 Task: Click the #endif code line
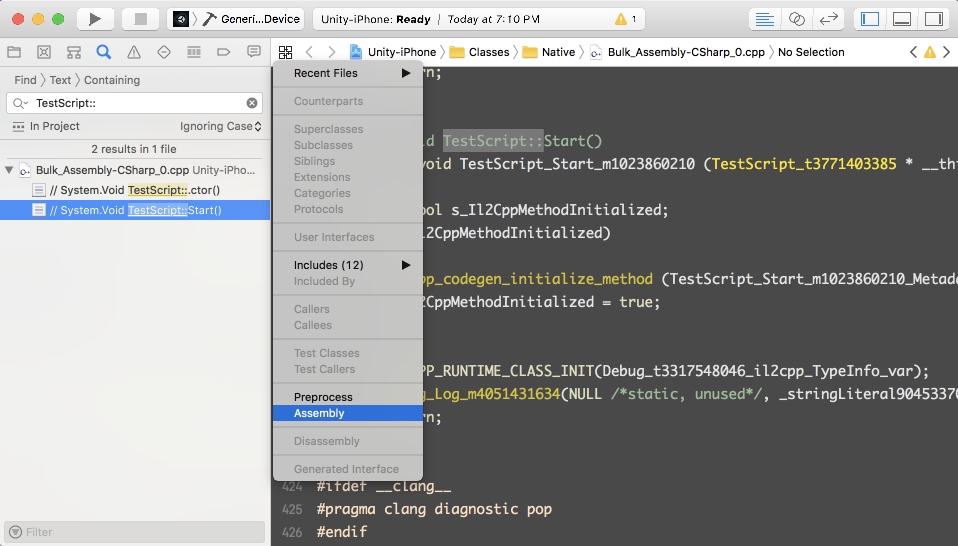(x=342, y=532)
